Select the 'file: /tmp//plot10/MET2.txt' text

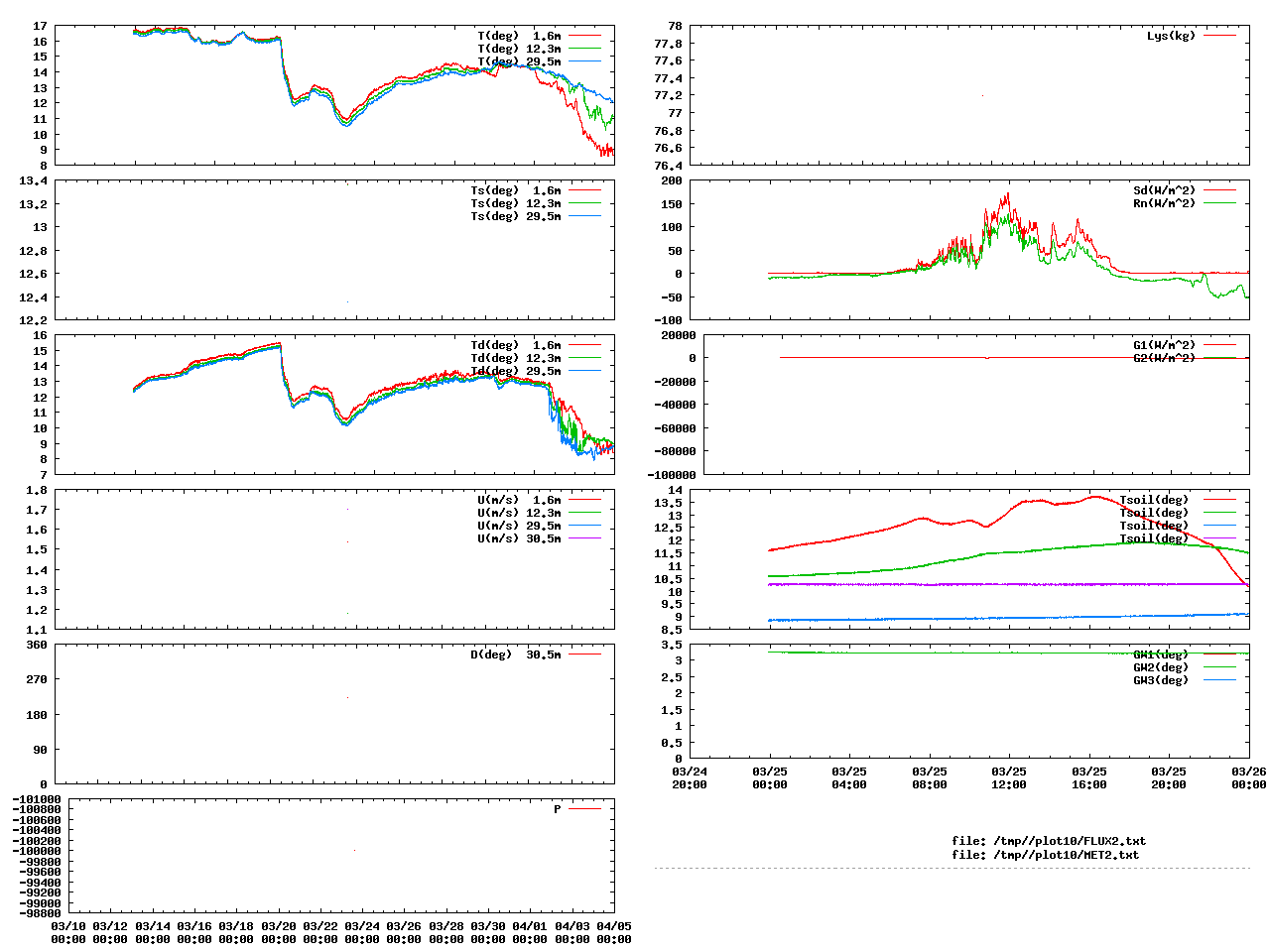[x=1046, y=854]
